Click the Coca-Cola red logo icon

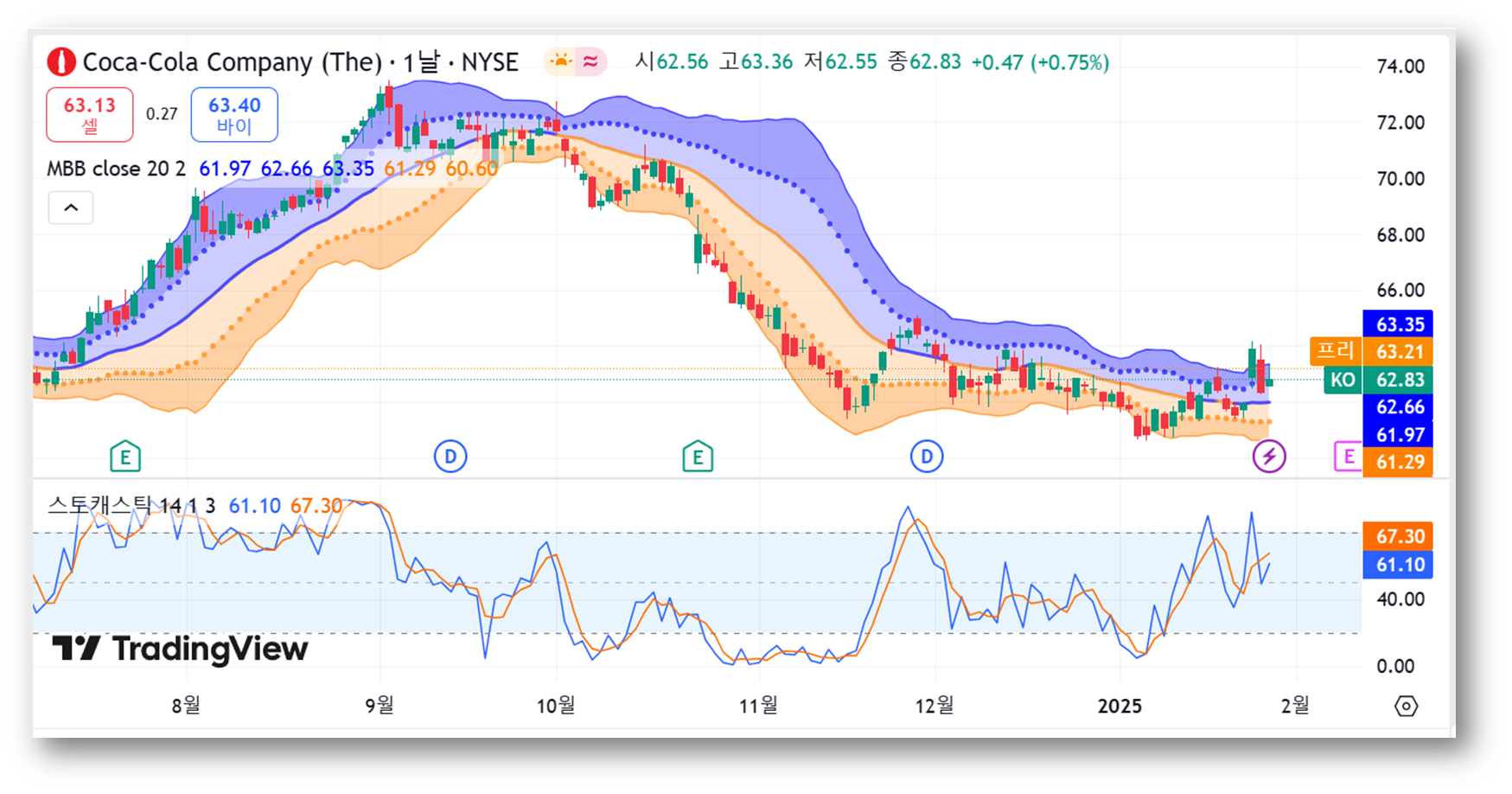coord(61,62)
